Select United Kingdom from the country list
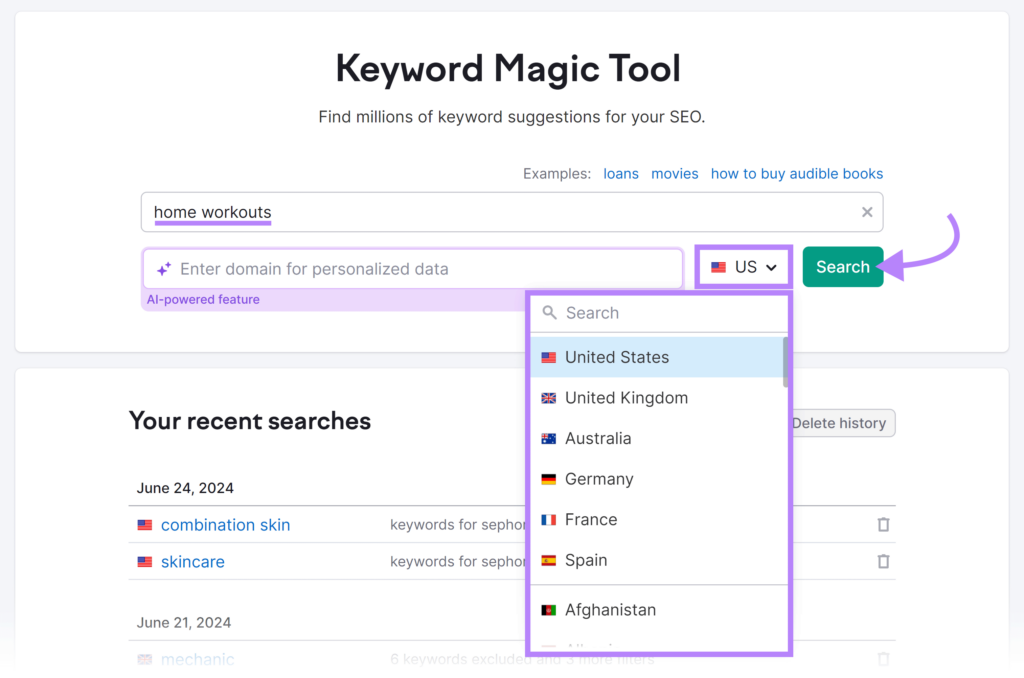1024x678 pixels. 656,398
